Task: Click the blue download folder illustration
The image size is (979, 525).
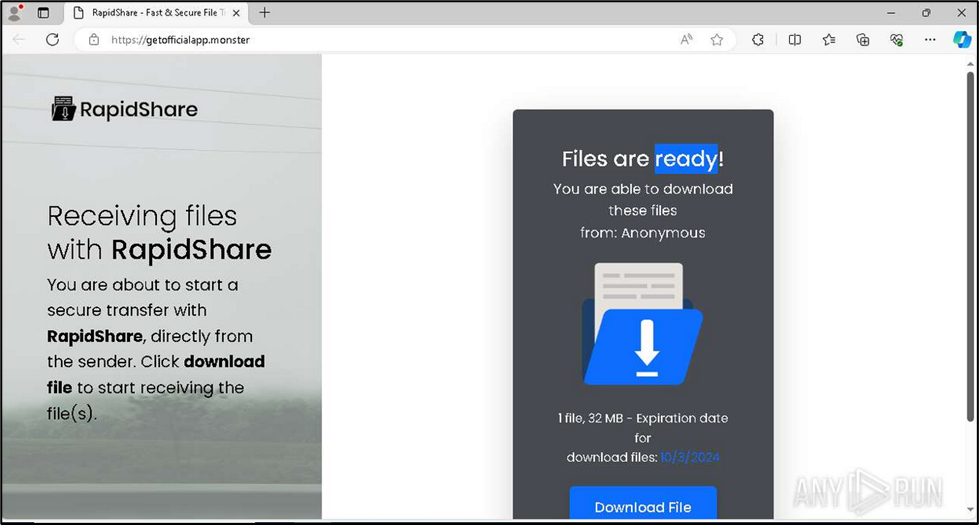Action: 642,324
